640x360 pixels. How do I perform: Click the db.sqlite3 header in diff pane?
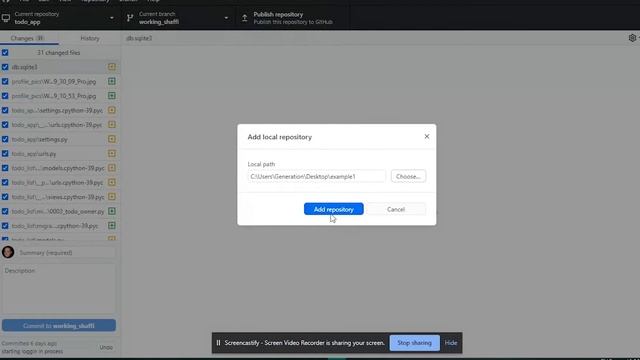(139, 38)
